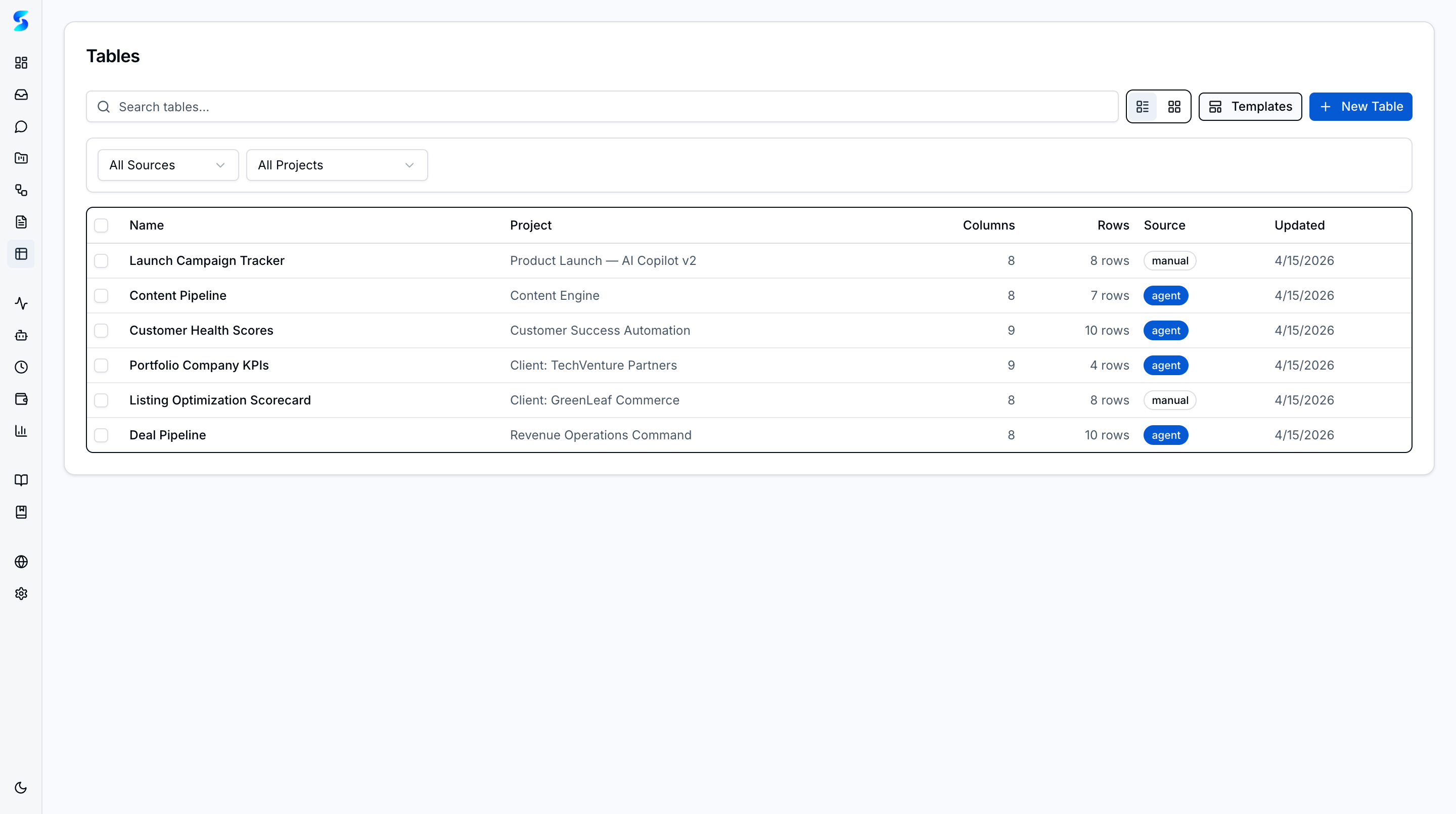Check the Deal Pipeline row checkbox
The image size is (1456, 814).
101,435
